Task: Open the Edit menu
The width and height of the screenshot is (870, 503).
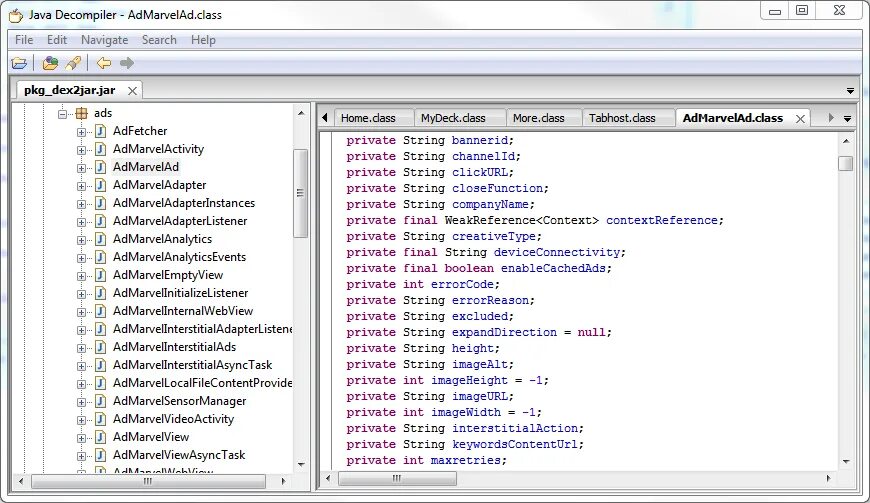Action: click(x=57, y=40)
